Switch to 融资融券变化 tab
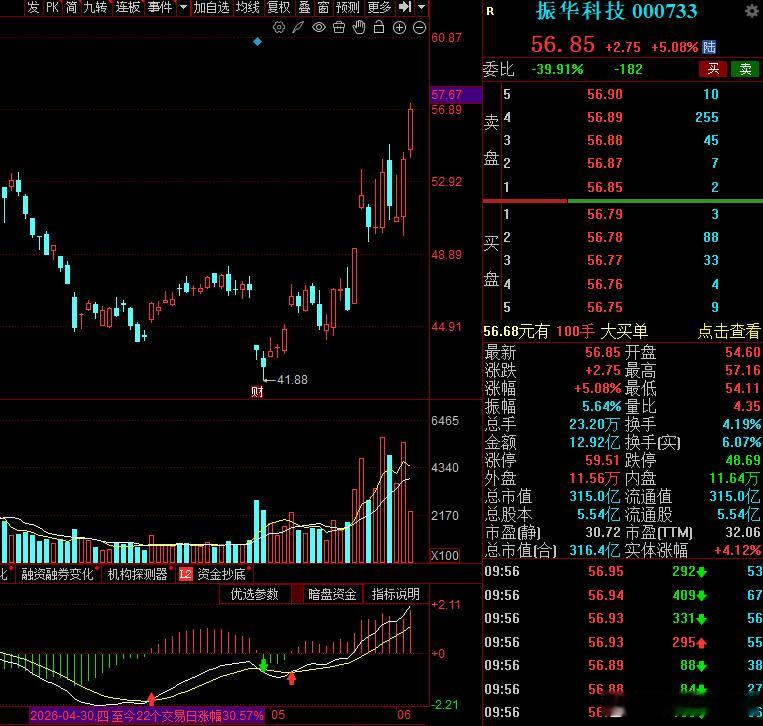Viewport: 763px width, 726px height. point(57,574)
